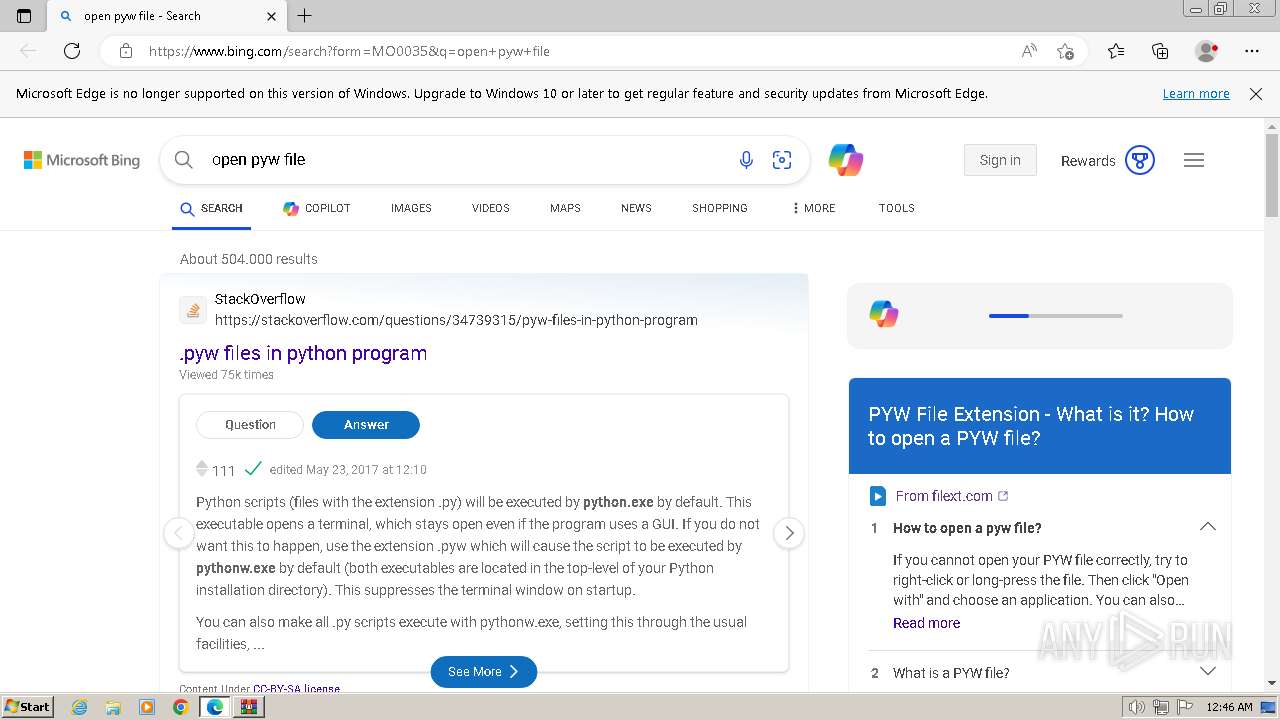Image resolution: width=1280 pixels, height=720 pixels.
Task: Switch to the IMAGES tab
Action: [x=411, y=208]
